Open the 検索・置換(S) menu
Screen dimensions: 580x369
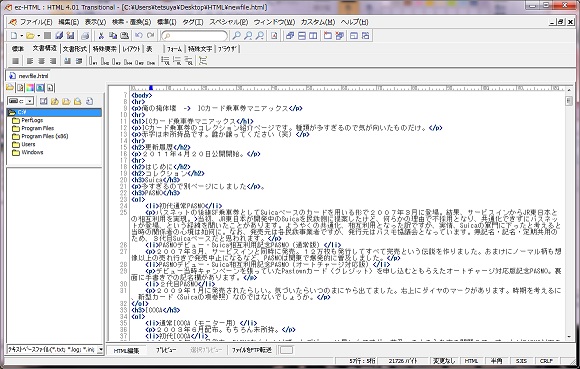[x=131, y=22]
